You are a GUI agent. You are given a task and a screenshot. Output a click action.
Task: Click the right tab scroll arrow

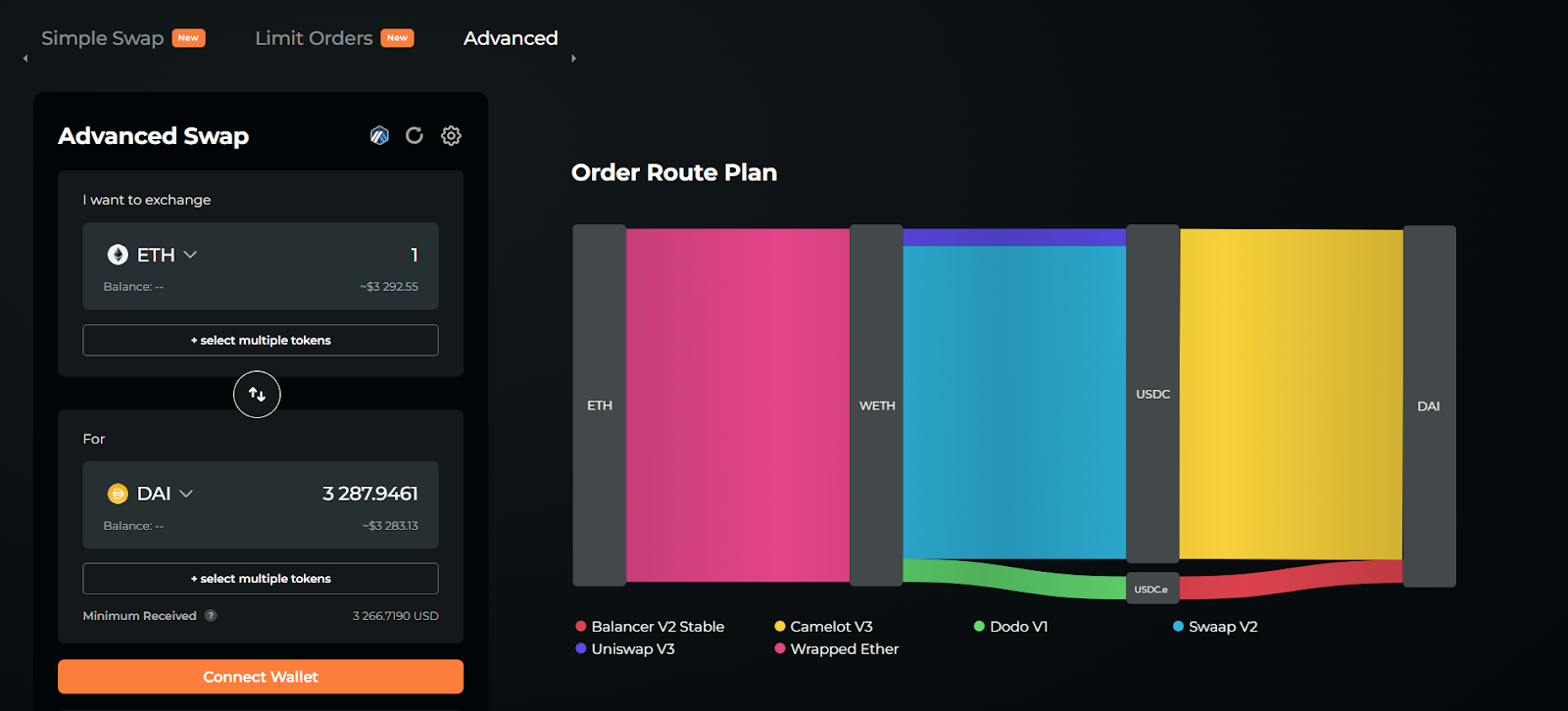coord(573,59)
